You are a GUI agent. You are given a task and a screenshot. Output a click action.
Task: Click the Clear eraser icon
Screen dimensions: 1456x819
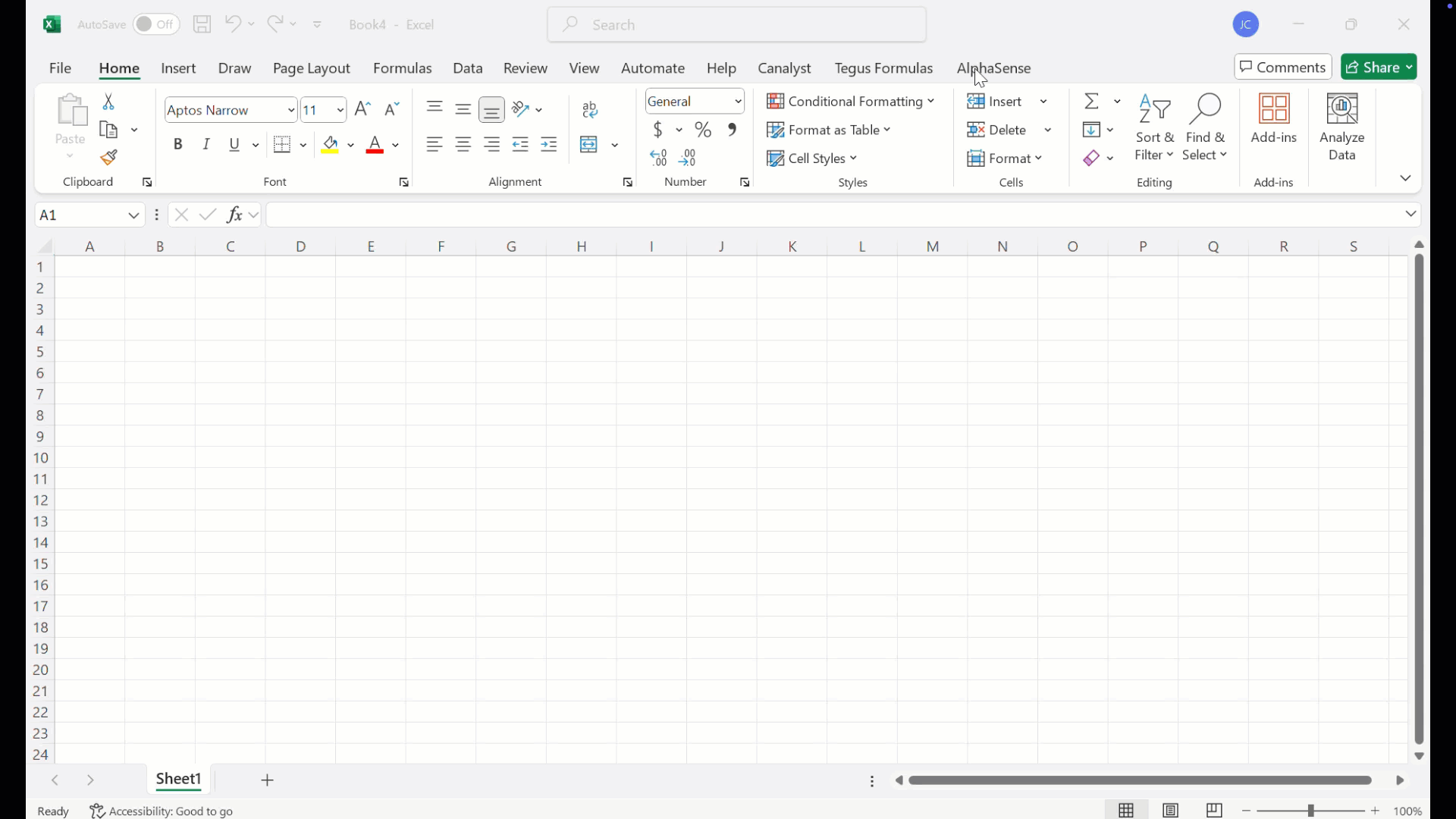click(1092, 158)
